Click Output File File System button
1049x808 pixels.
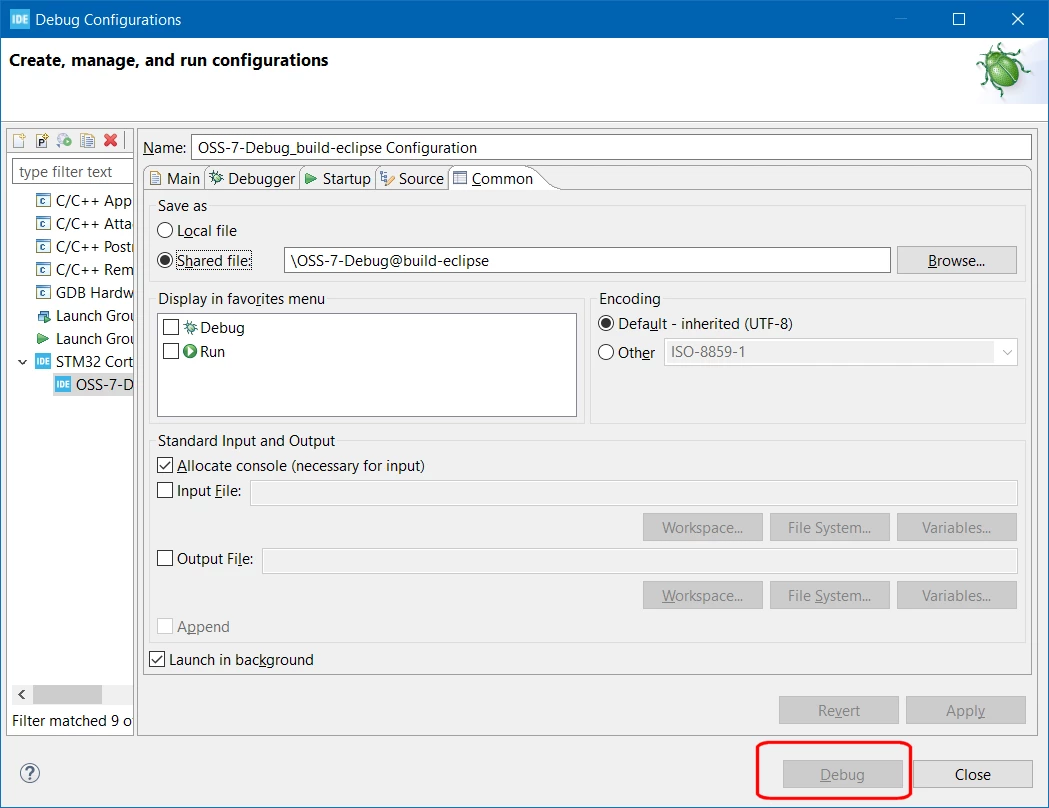point(830,595)
